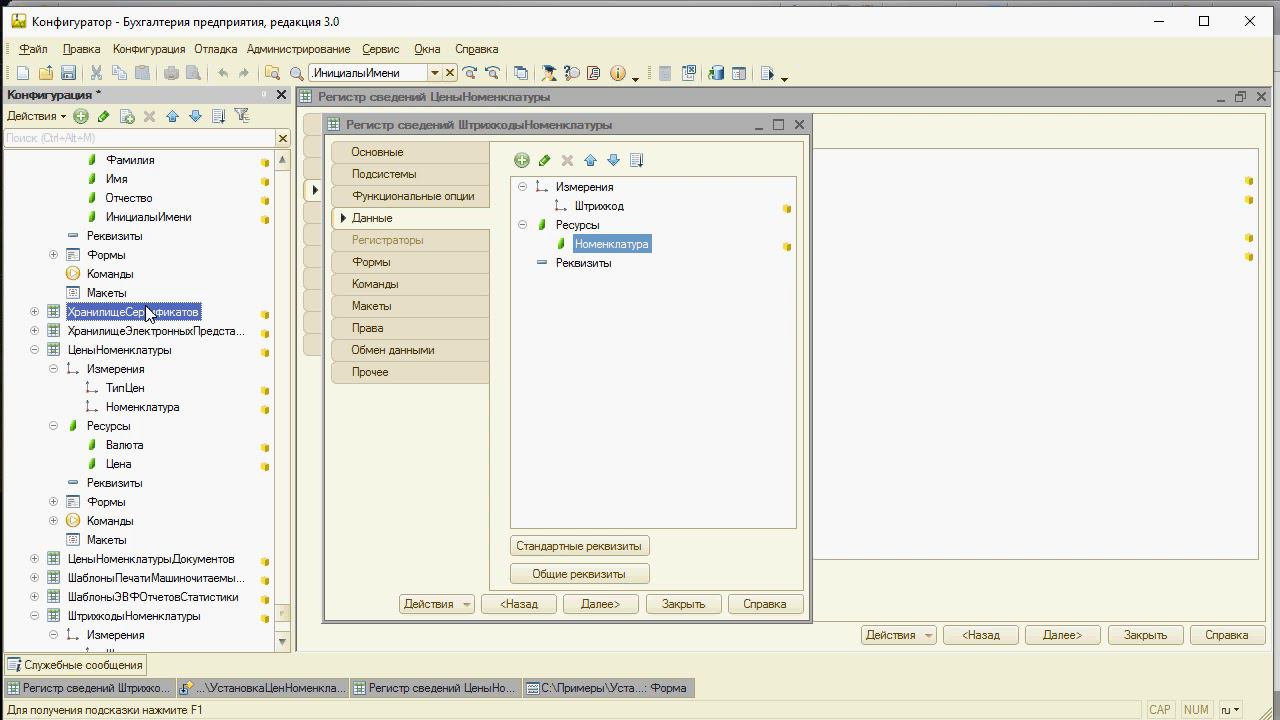Expand ХранилищеСертификатов node in tree
1280x720 pixels.
pyautogui.click(x=34, y=312)
